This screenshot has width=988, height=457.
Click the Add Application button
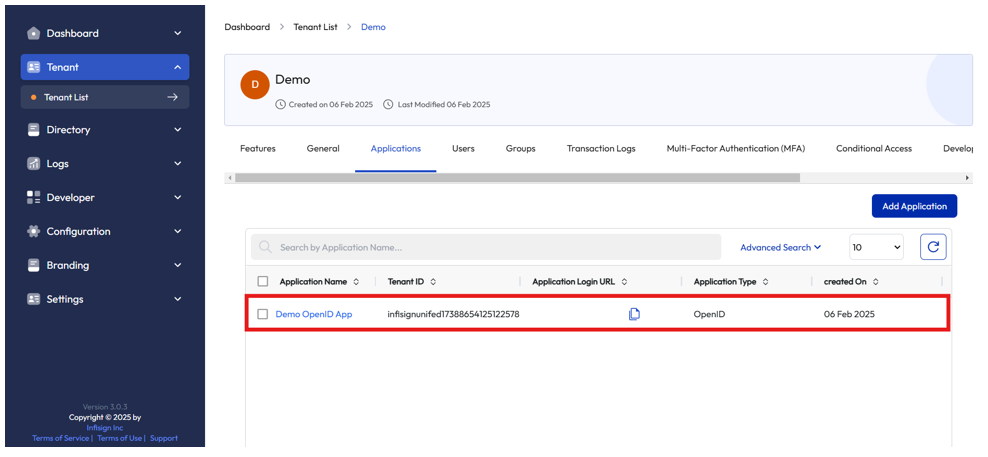click(914, 206)
